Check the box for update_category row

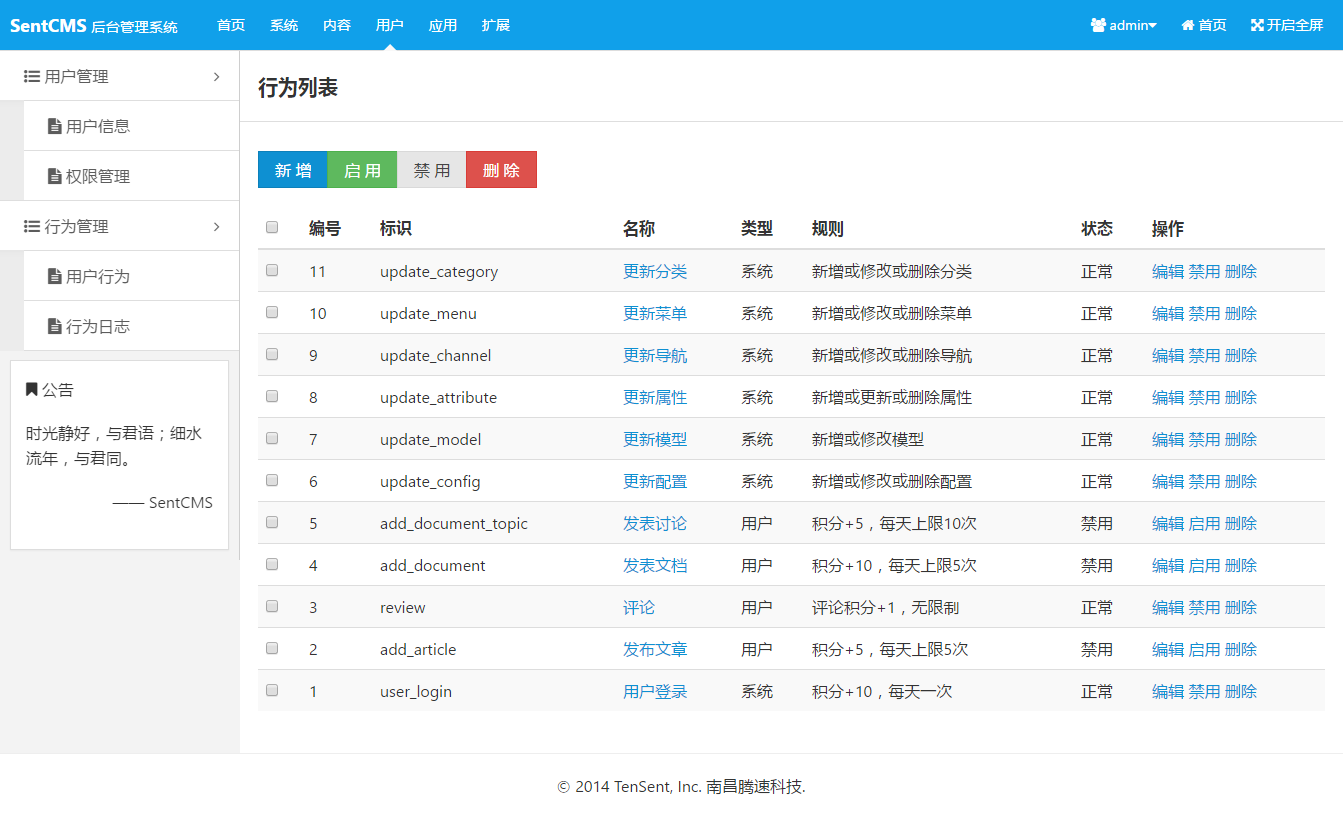point(272,270)
